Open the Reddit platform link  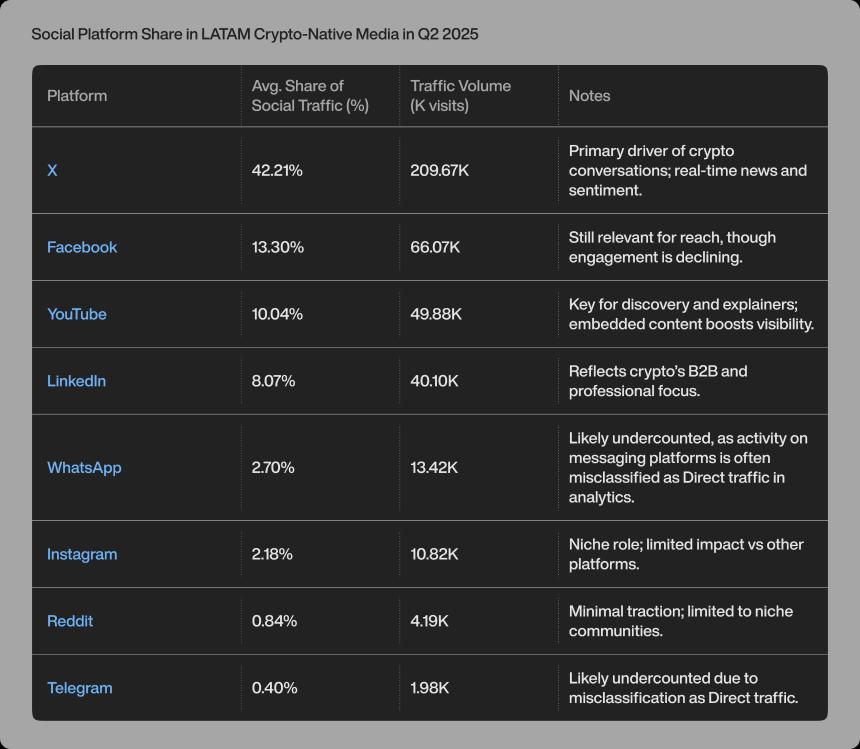(70, 621)
